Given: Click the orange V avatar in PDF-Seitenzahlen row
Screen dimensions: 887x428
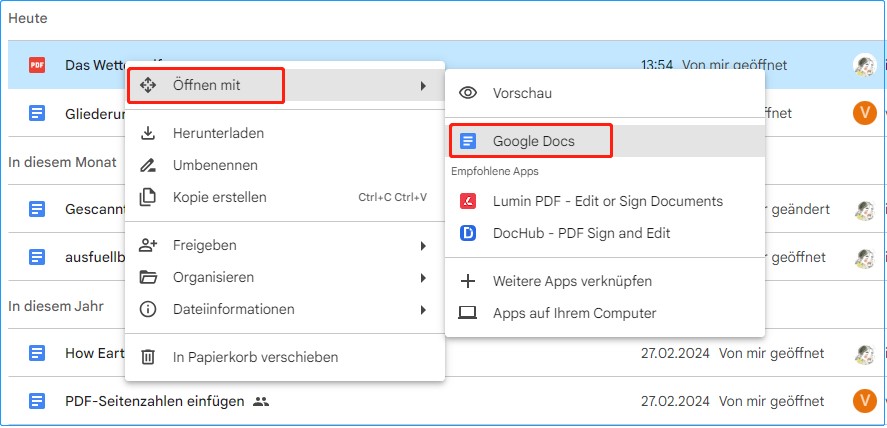Looking at the screenshot, I should [x=864, y=401].
